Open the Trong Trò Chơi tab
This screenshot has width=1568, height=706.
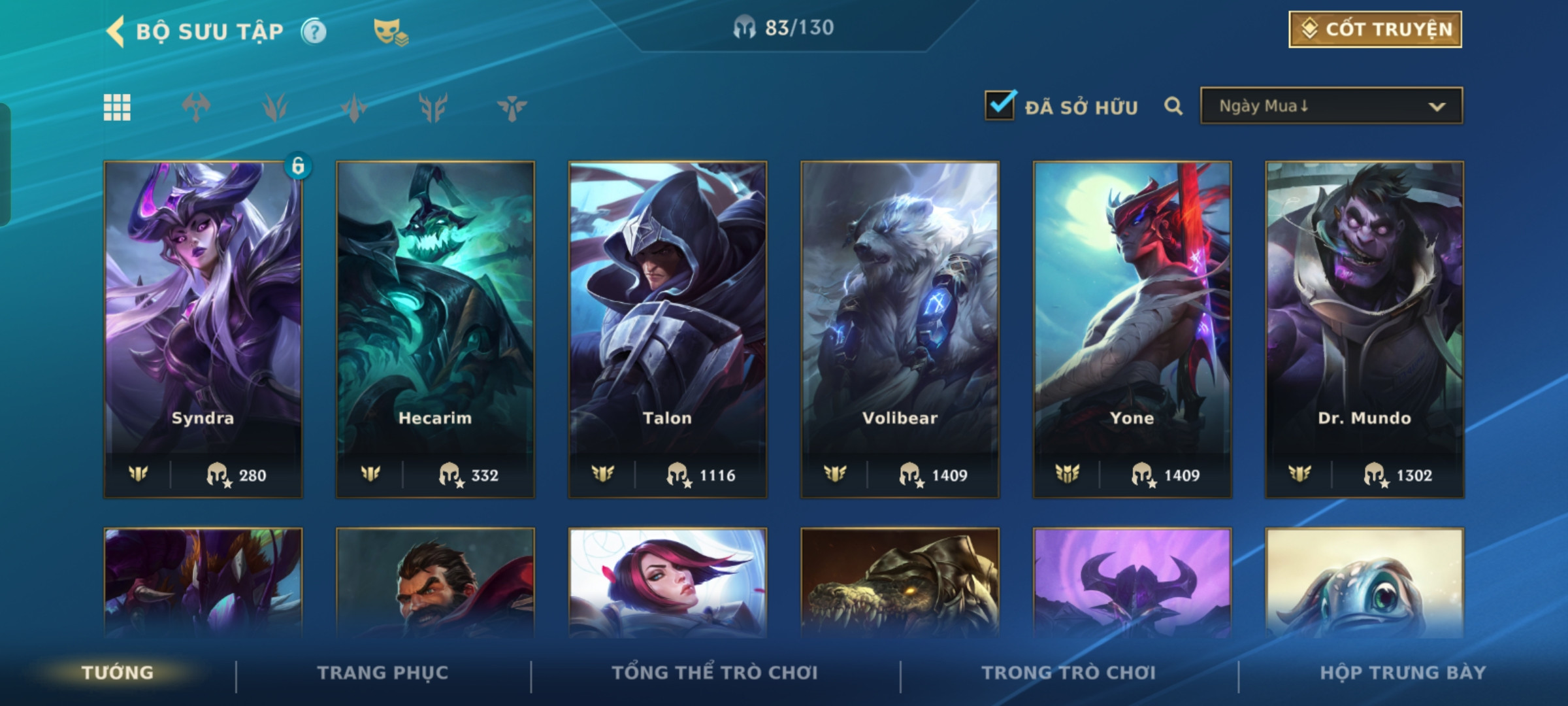[1069, 673]
